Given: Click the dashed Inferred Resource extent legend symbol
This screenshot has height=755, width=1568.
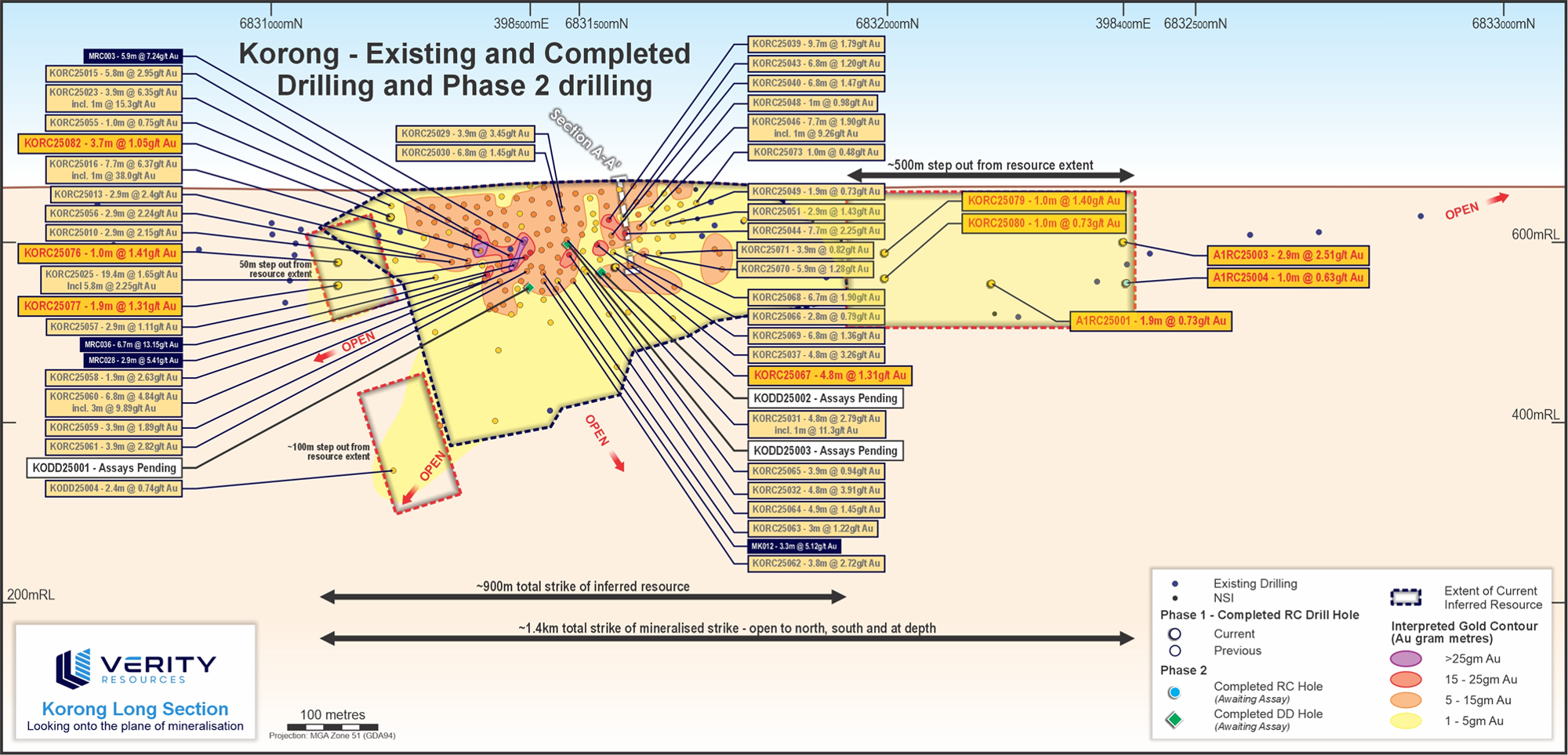Looking at the screenshot, I should [x=1406, y=597].
